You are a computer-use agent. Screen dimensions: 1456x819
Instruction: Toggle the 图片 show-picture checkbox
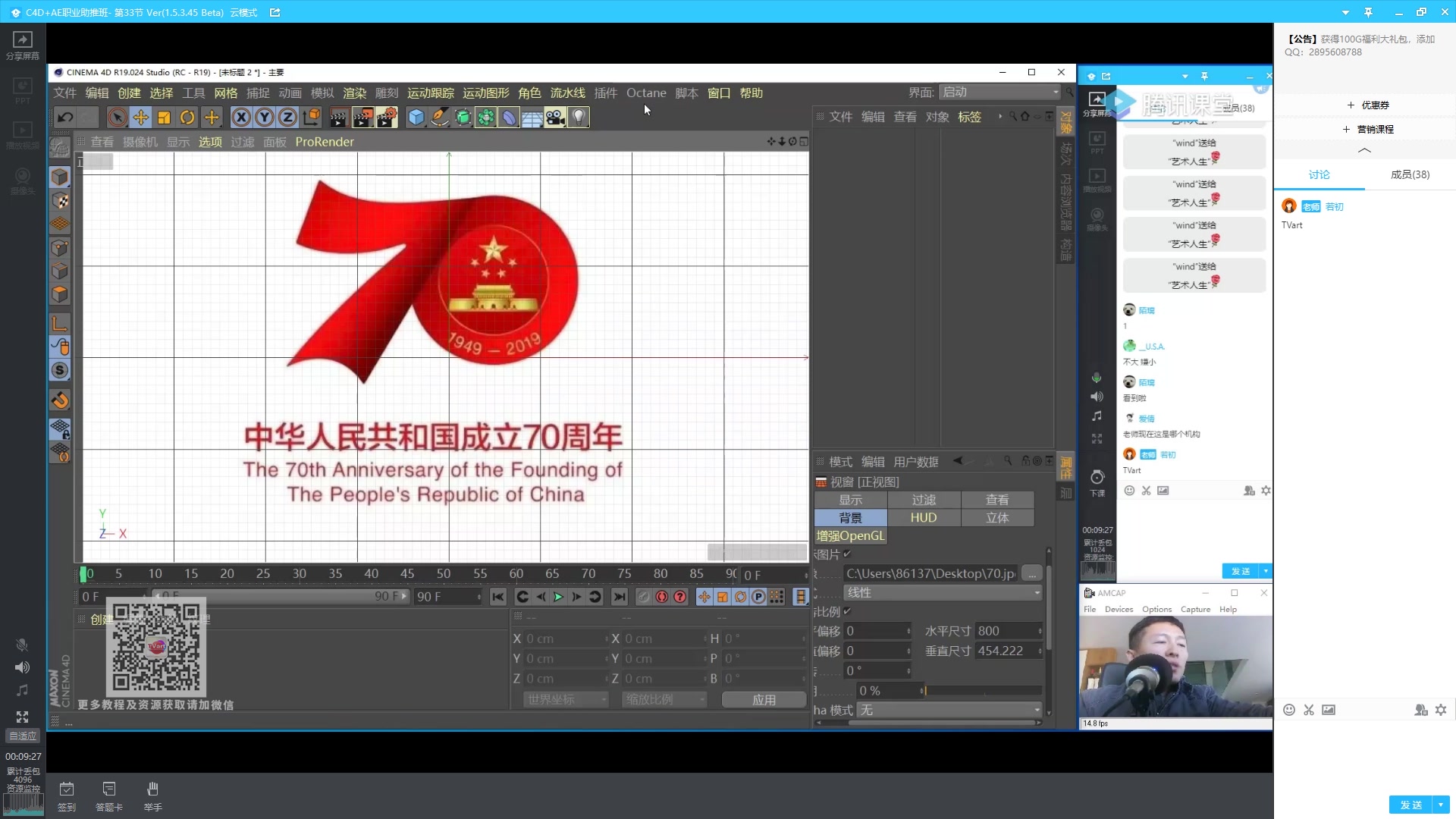pyautogui.click(x=847, y=554)
